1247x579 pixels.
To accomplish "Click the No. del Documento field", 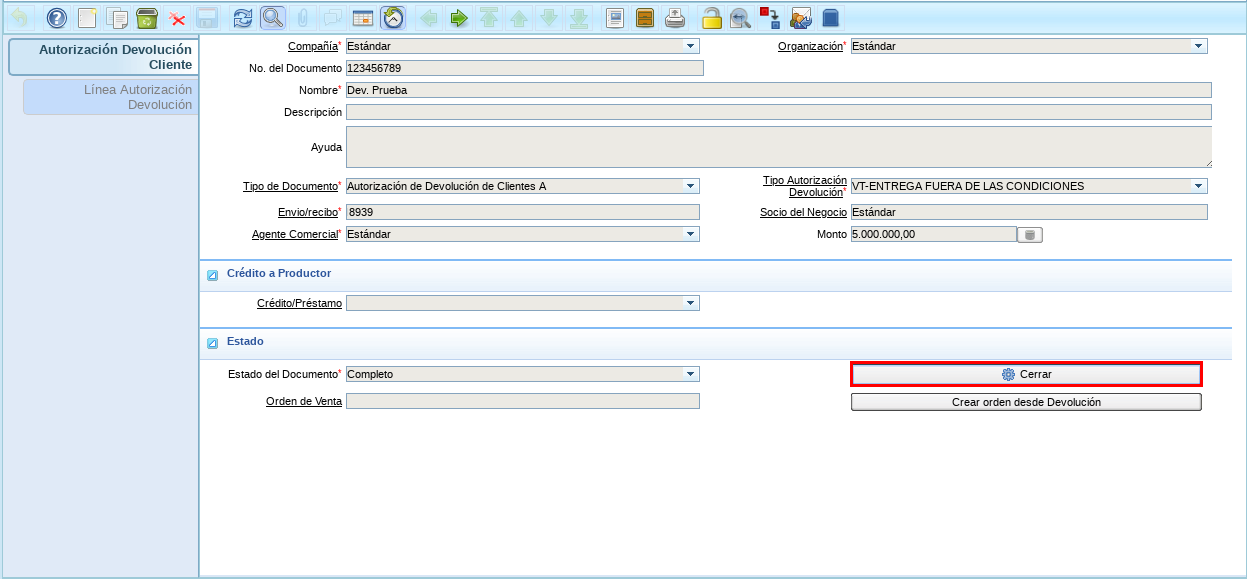I will [525, 68].
